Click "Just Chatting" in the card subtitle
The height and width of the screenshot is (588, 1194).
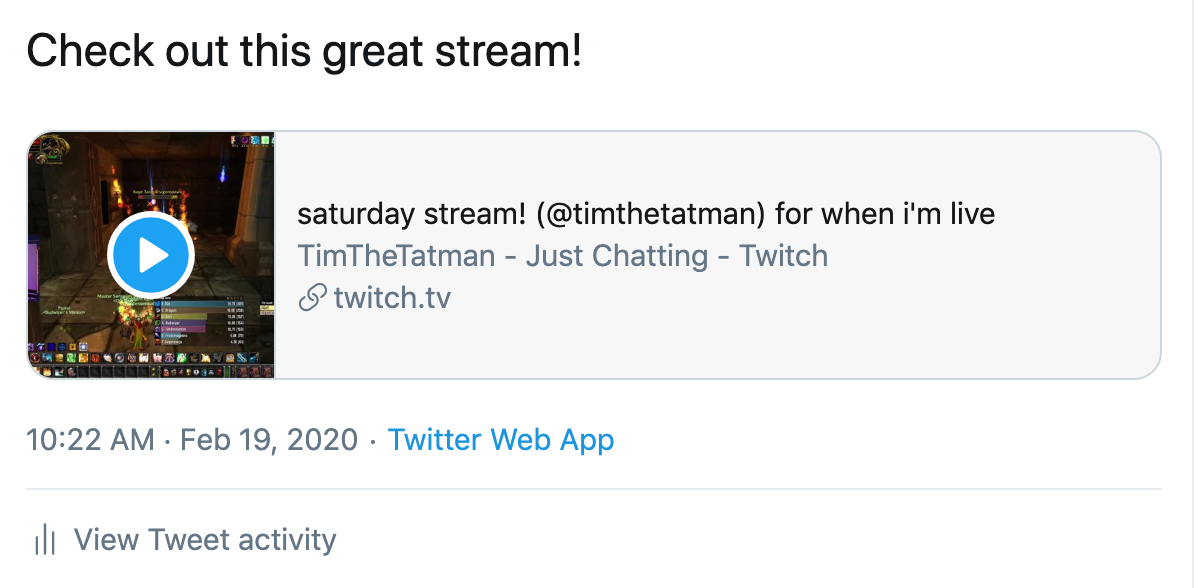[616, 256]
